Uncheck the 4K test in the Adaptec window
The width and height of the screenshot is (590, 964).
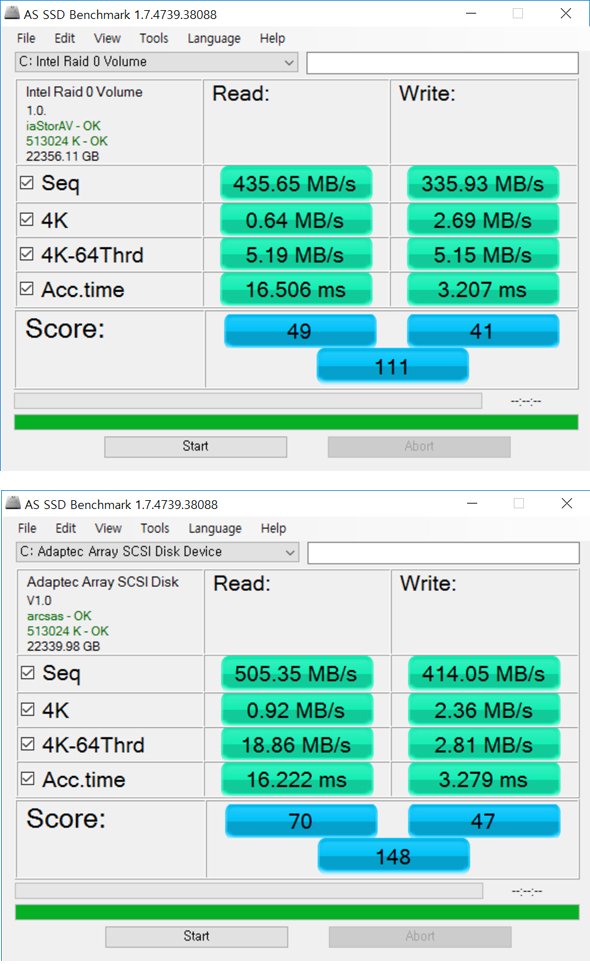click(x=28, y=709)
